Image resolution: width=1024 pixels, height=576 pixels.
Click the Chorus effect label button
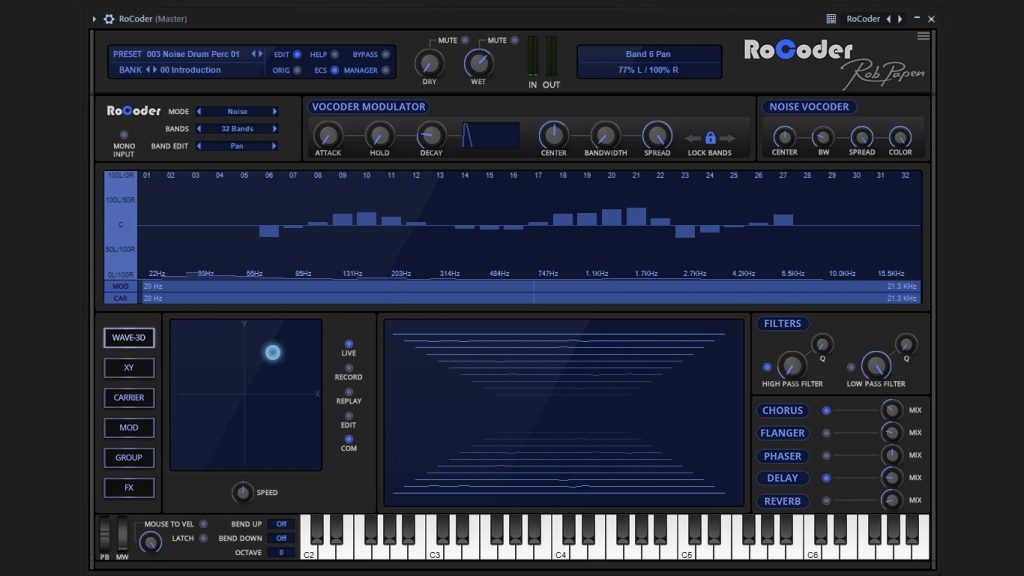point(782,411)
